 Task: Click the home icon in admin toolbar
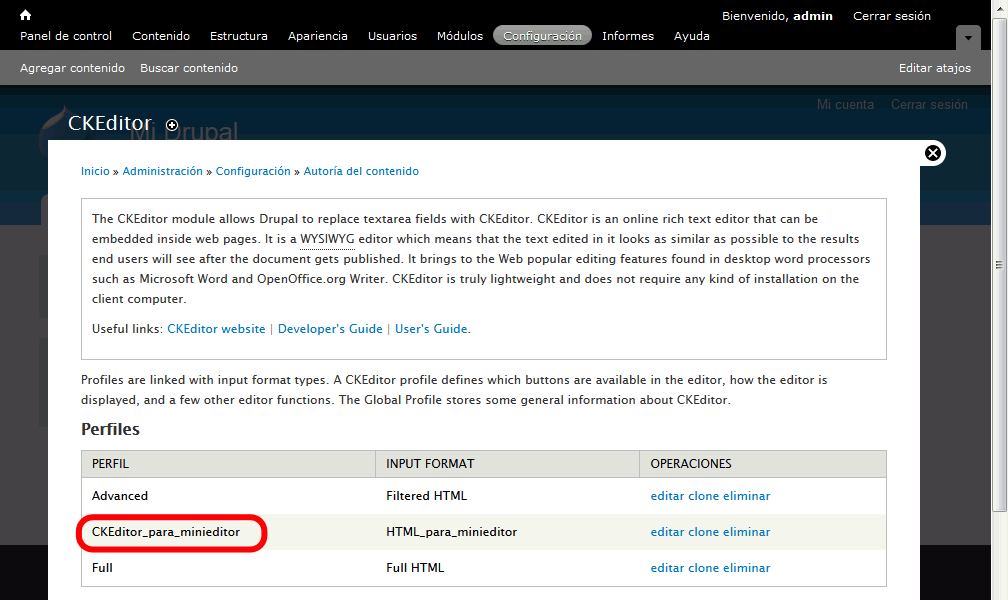(x=26, y=15)
